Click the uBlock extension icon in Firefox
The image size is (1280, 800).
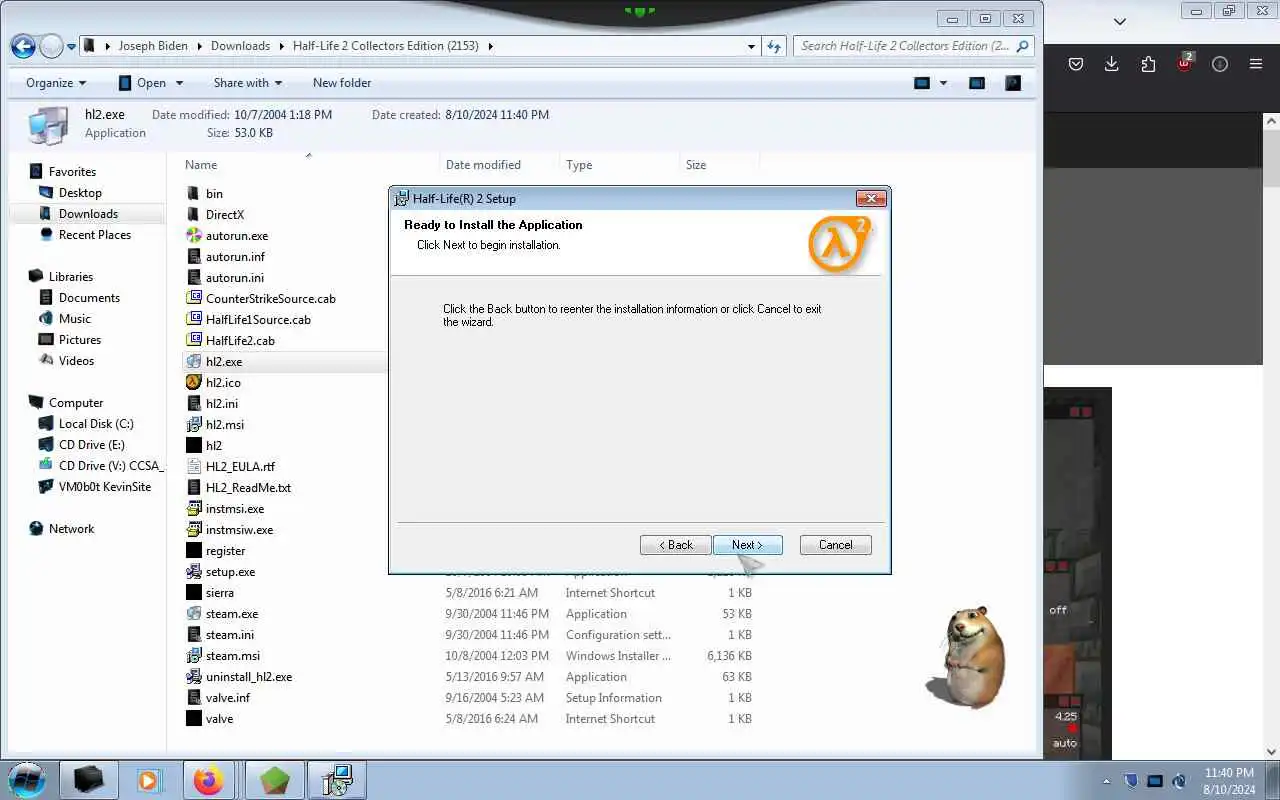click(1184, 63)
